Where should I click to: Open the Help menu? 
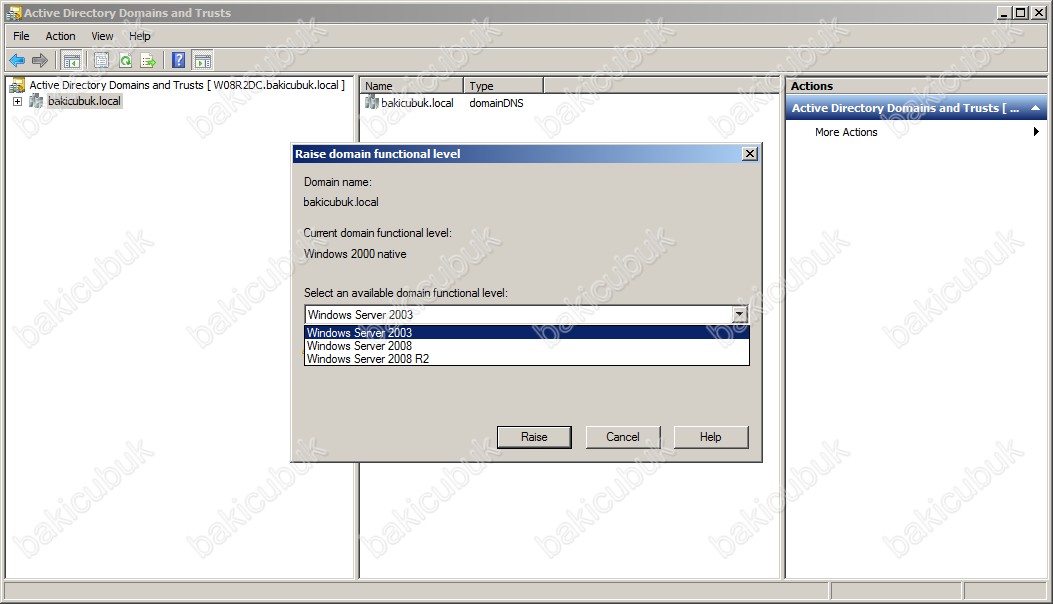tap(140, 36)
